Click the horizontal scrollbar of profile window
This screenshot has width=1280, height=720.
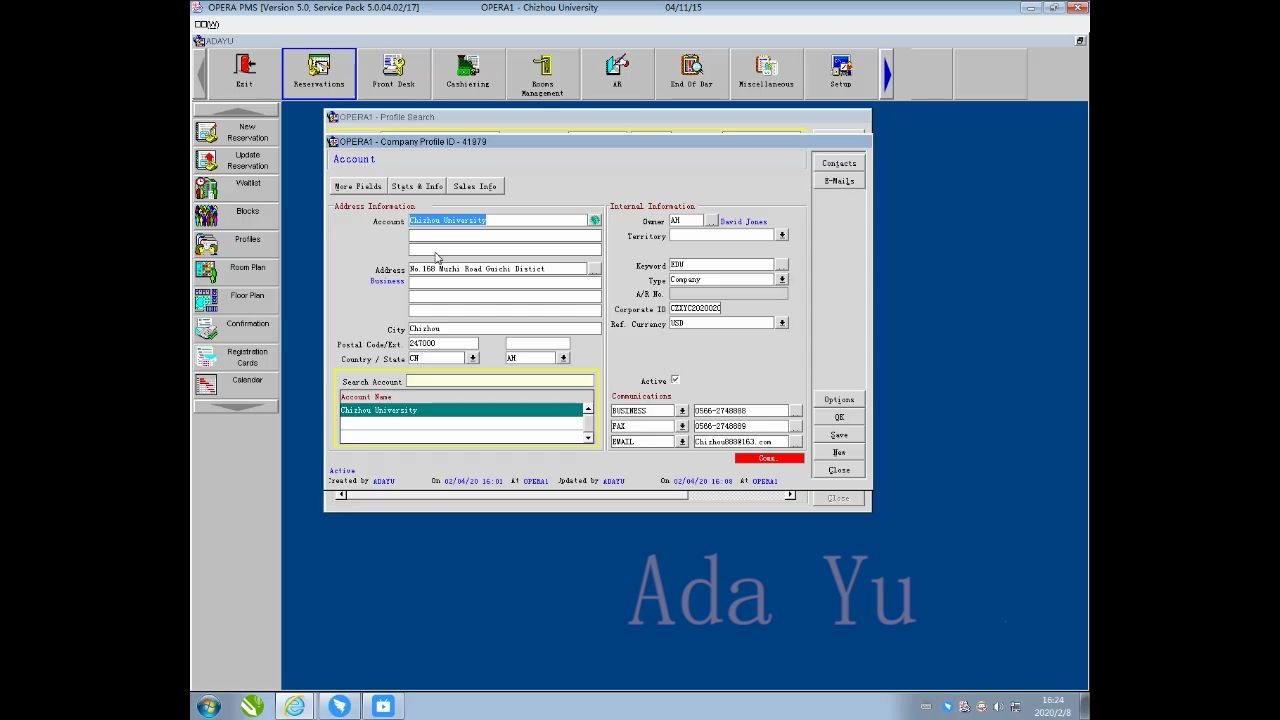pyautogui.click(x=565, y=495)
